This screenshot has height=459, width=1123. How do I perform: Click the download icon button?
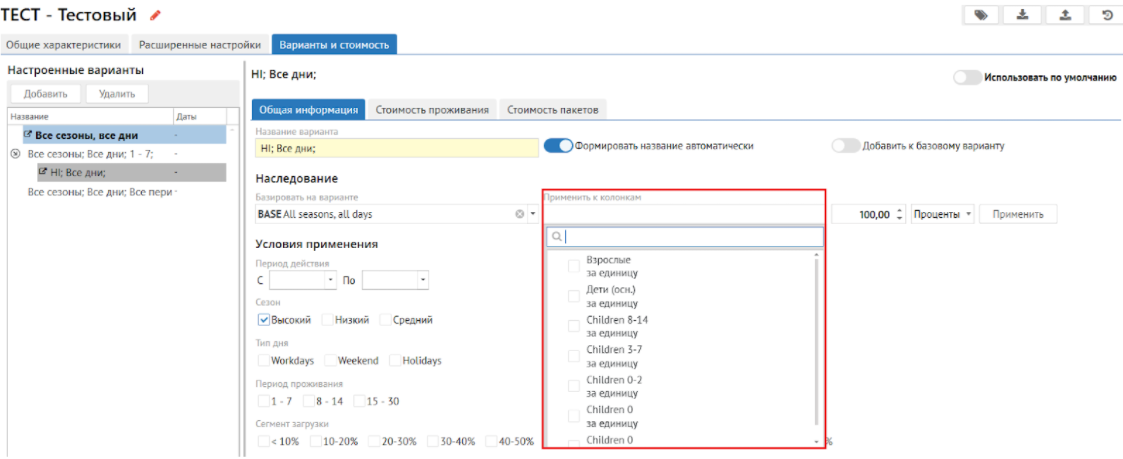[1023, 15]
